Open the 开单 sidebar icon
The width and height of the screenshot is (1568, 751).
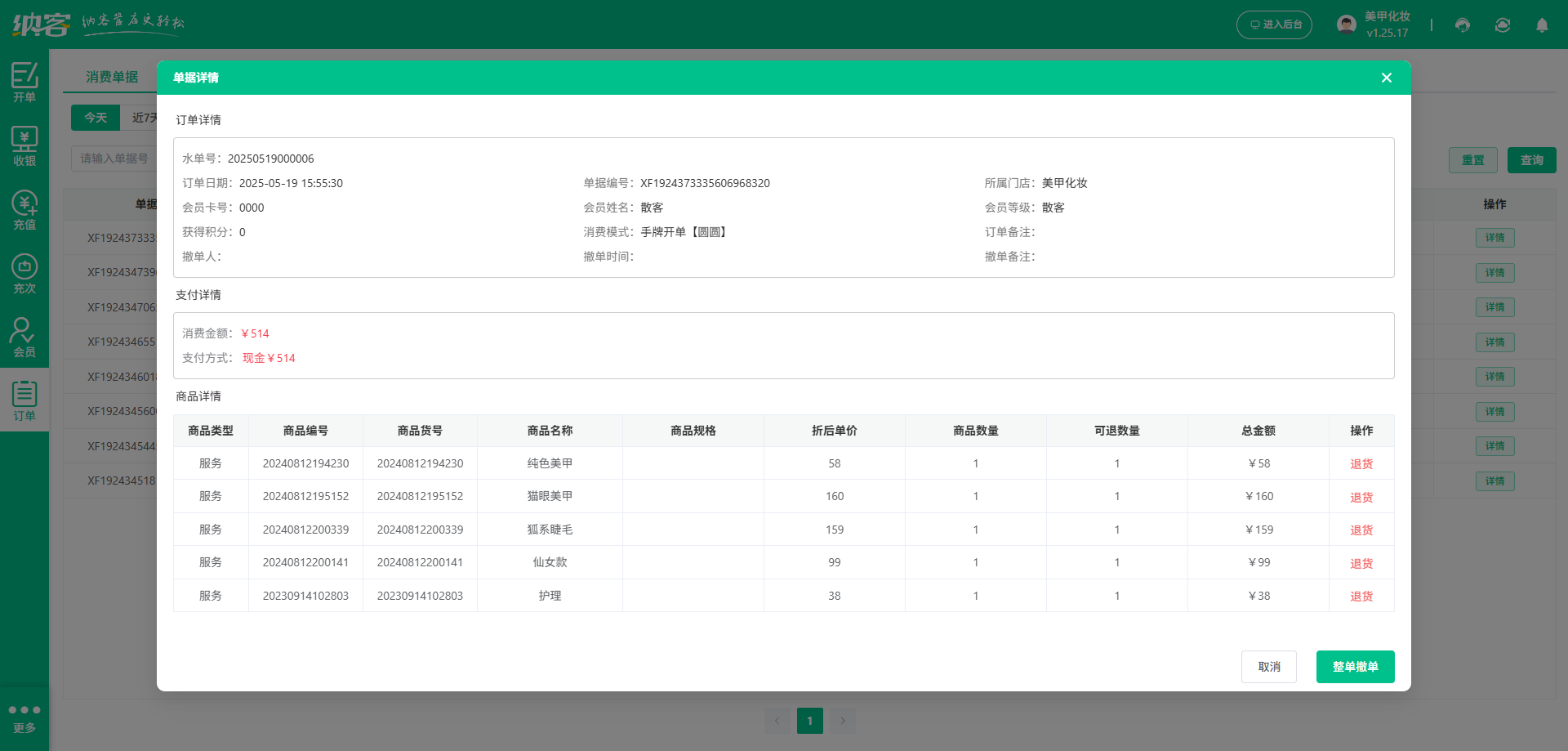(x=24, y=82)
